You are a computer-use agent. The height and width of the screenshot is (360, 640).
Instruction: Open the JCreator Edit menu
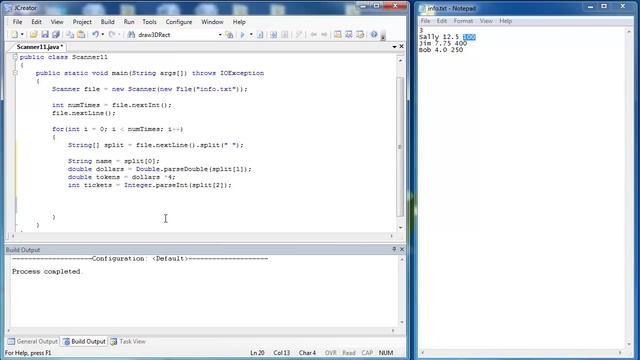click(36, 22)
